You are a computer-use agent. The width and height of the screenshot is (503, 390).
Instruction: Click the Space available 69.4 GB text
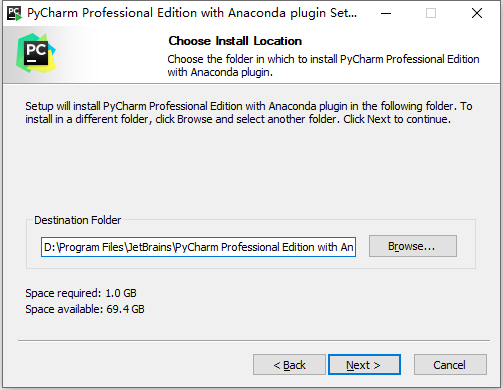point(85,309)
